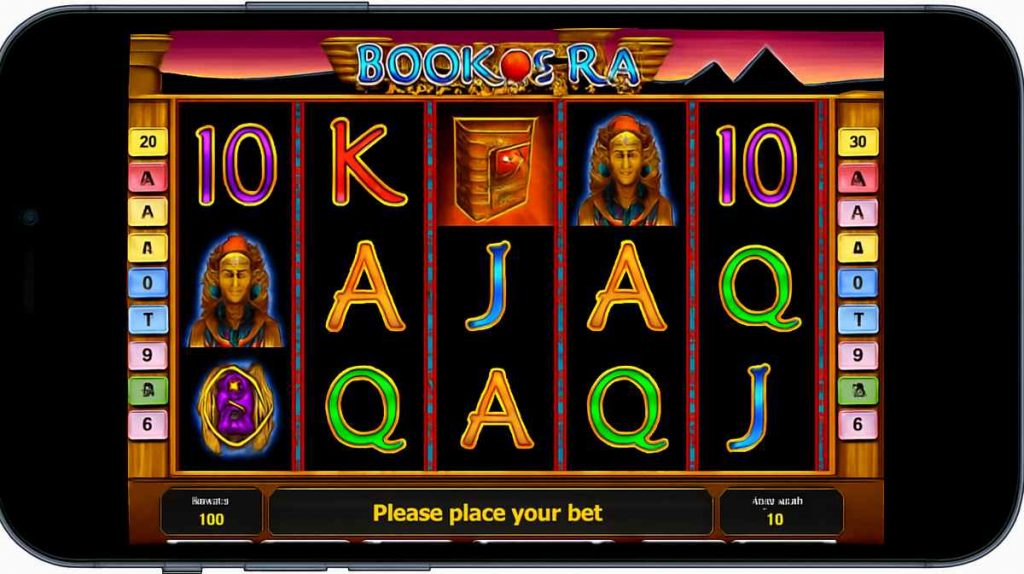Click the right blue T payline marker

(857, 319)
